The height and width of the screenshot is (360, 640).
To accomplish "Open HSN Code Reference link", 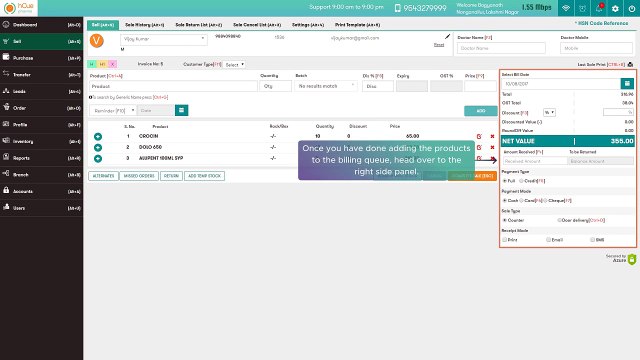I will (602, 23).
